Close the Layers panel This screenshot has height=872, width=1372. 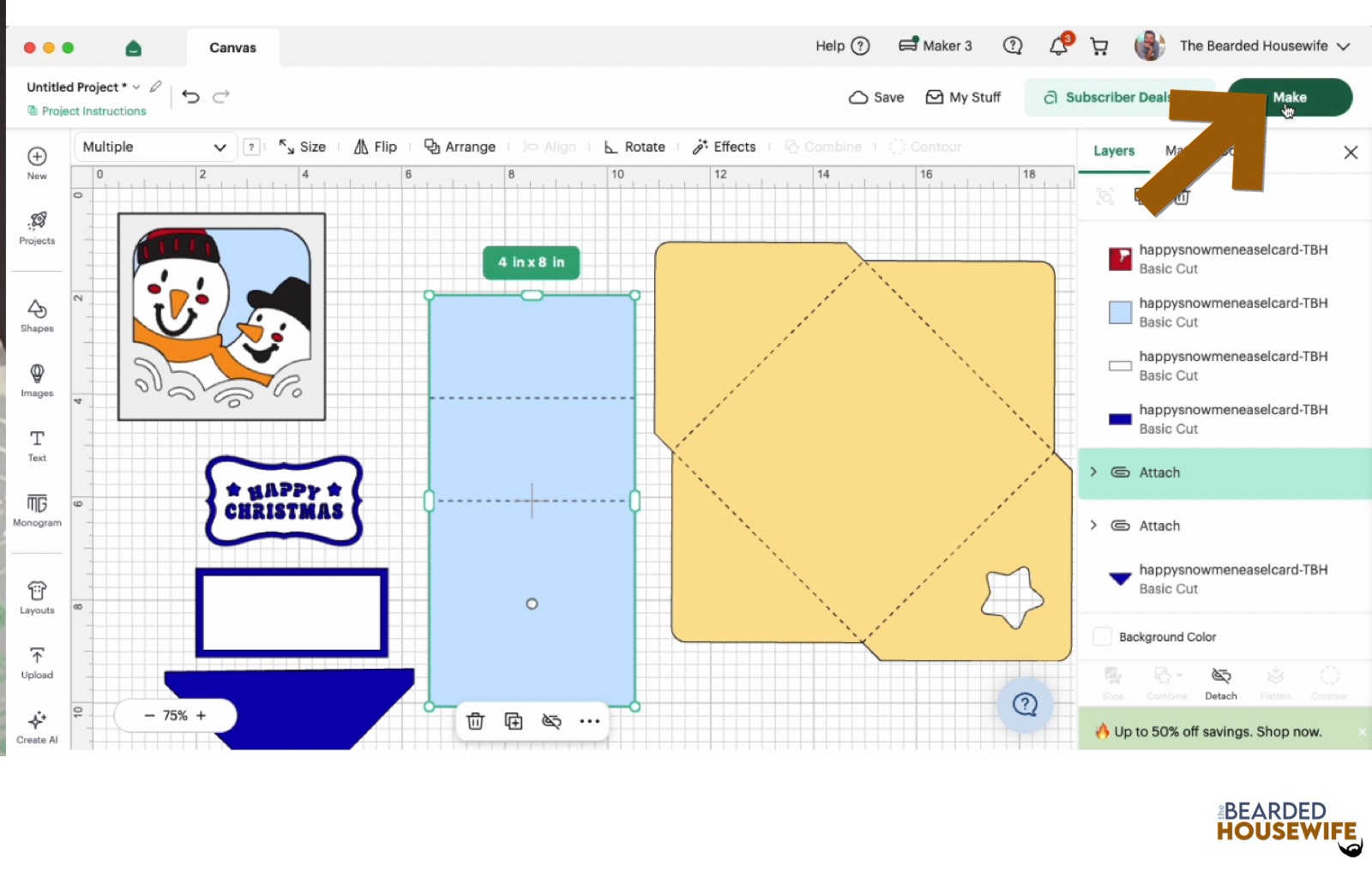click(1351, 153)
